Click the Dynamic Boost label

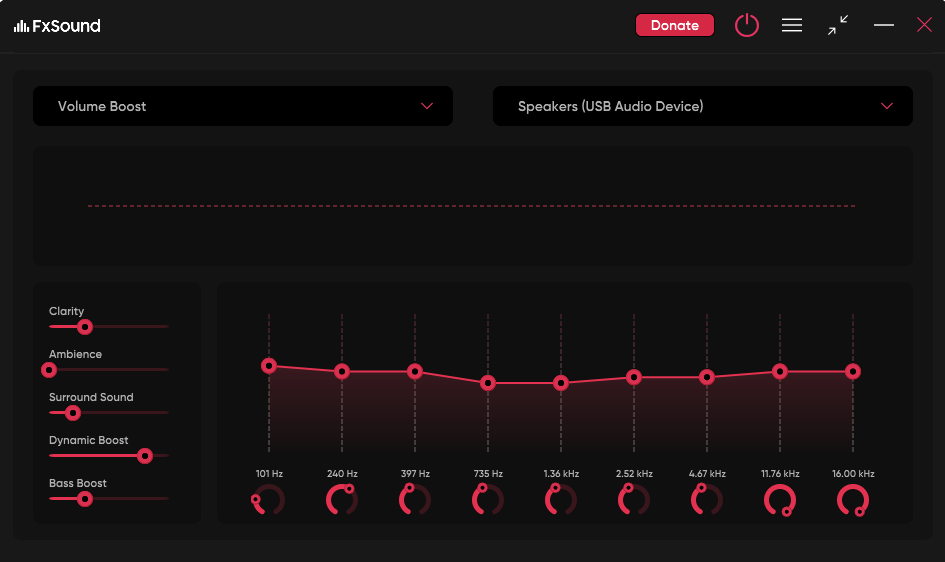click(x=89, y=440)
